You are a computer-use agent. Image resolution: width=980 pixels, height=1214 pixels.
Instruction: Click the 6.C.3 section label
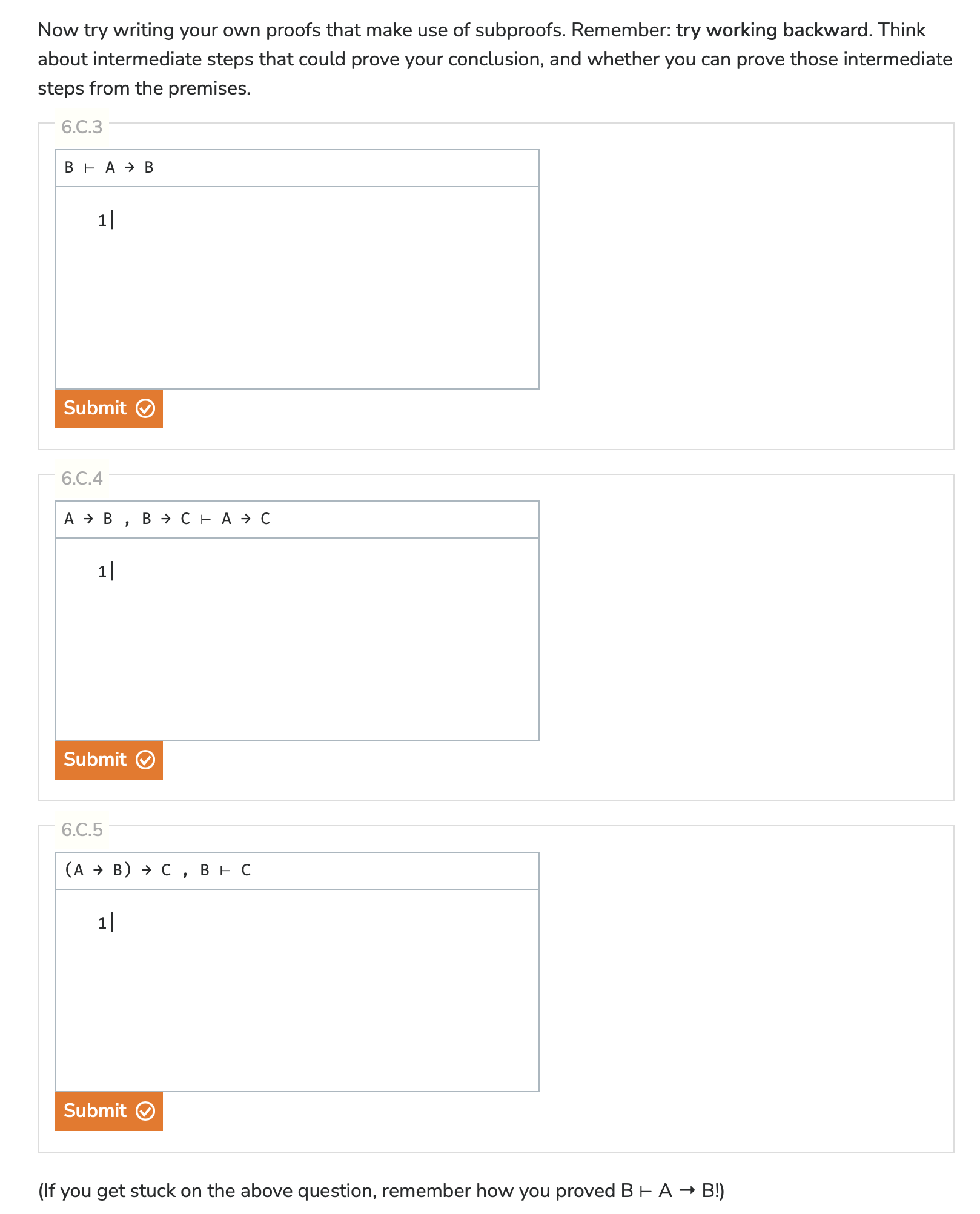coord(82,127)
